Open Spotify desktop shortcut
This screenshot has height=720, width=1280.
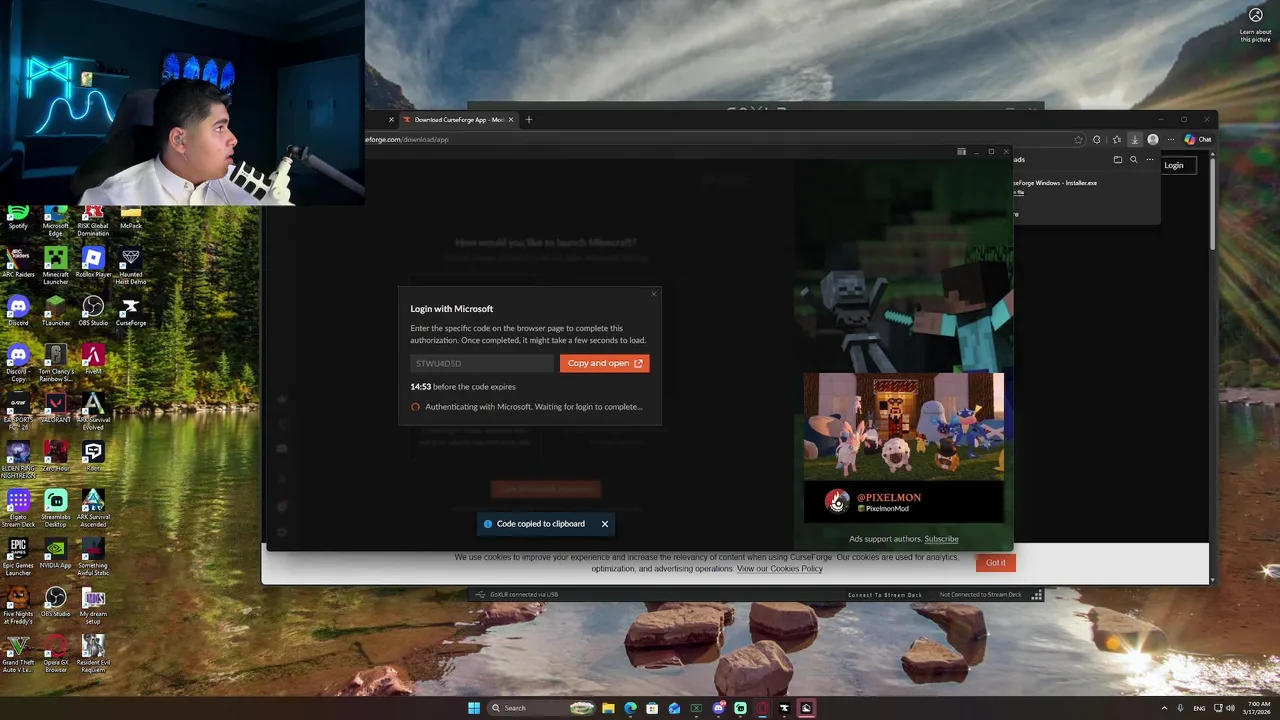[x=18, y=218]
